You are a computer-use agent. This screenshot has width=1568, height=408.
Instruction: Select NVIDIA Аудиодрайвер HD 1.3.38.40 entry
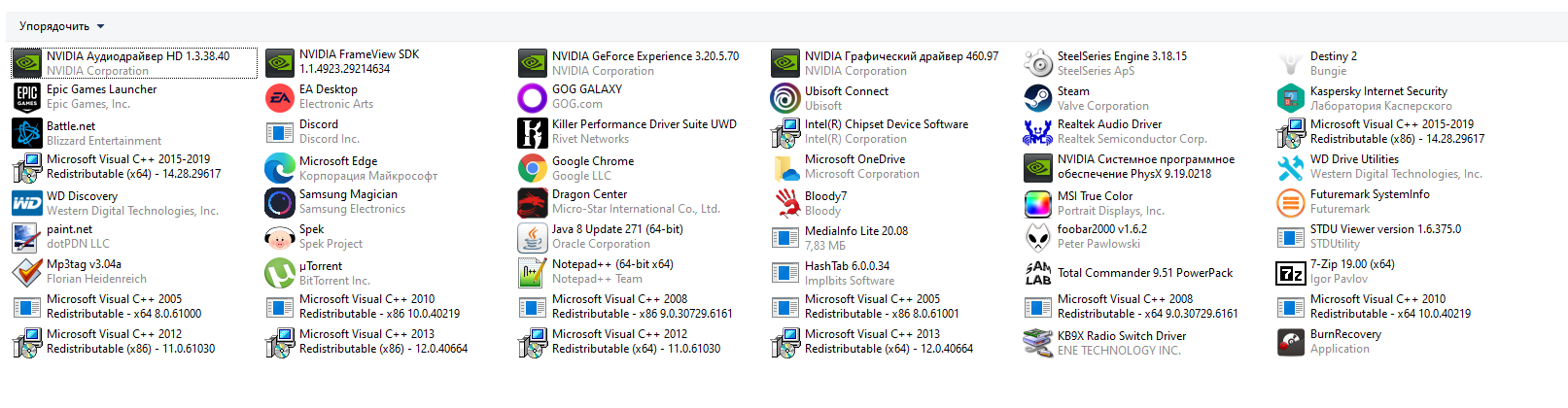point(134,63)
